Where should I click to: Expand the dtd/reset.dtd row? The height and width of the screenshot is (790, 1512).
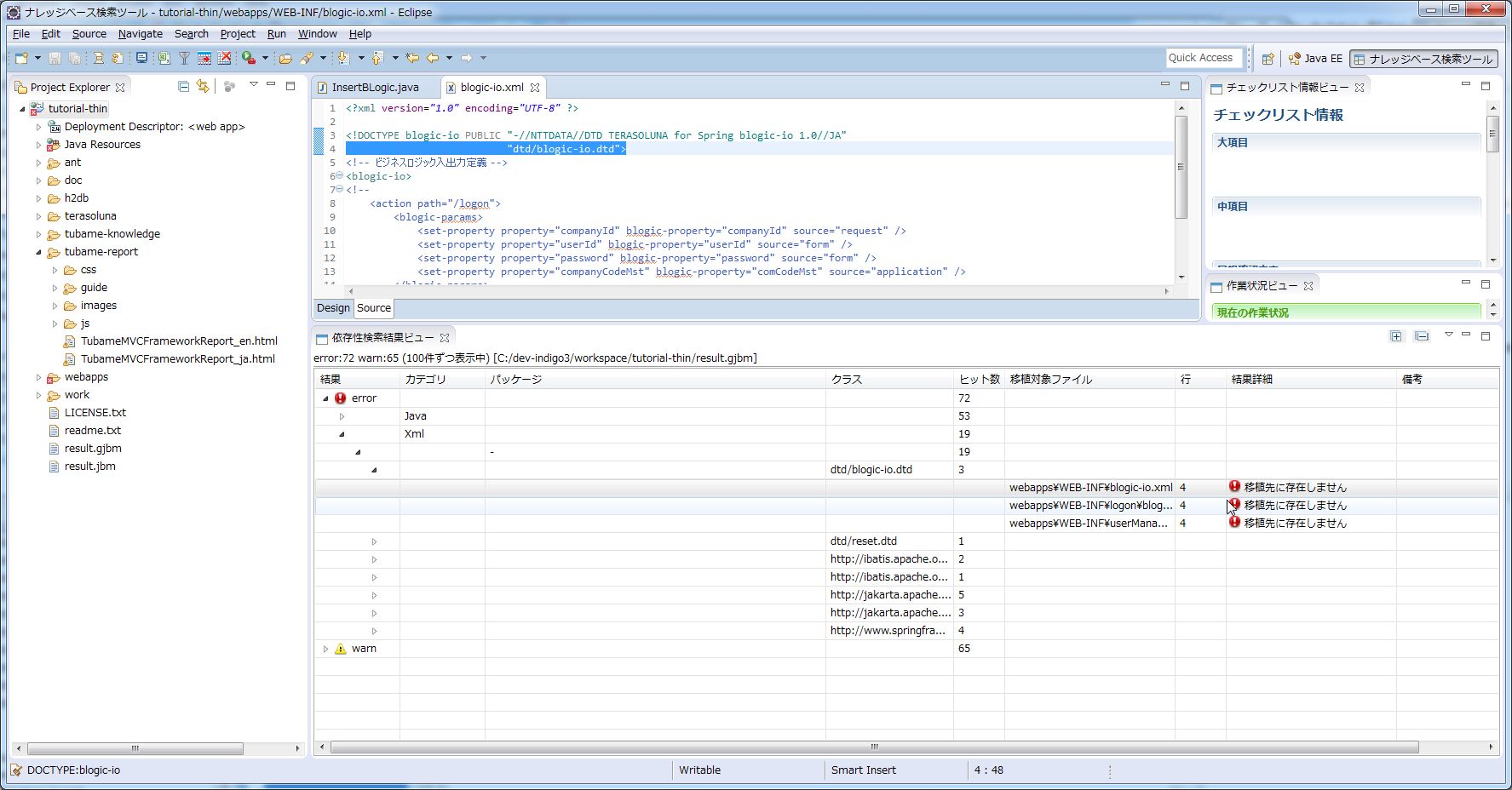[x=374, y=541]
